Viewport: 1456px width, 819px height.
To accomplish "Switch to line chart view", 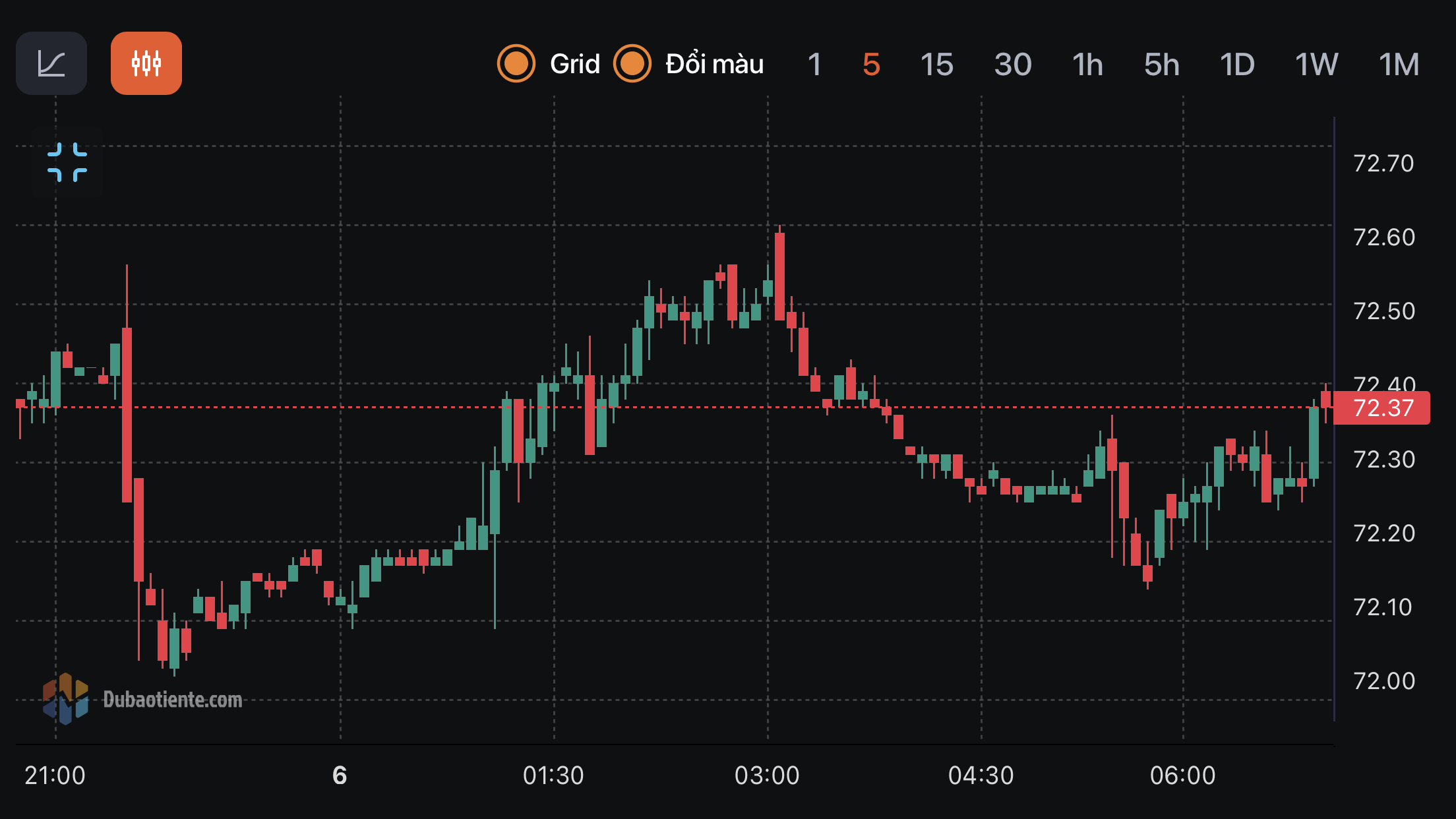I will tap(51, 63).
